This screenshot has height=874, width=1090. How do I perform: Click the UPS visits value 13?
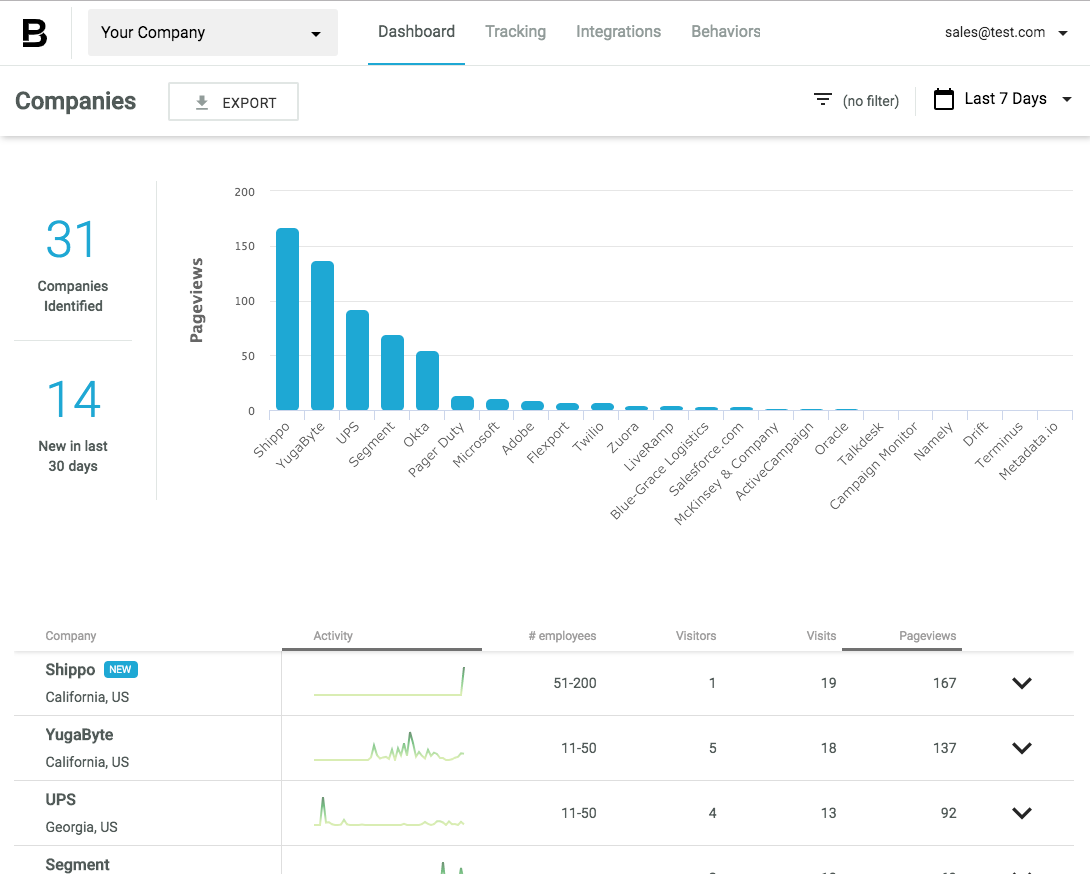point(828,814)
